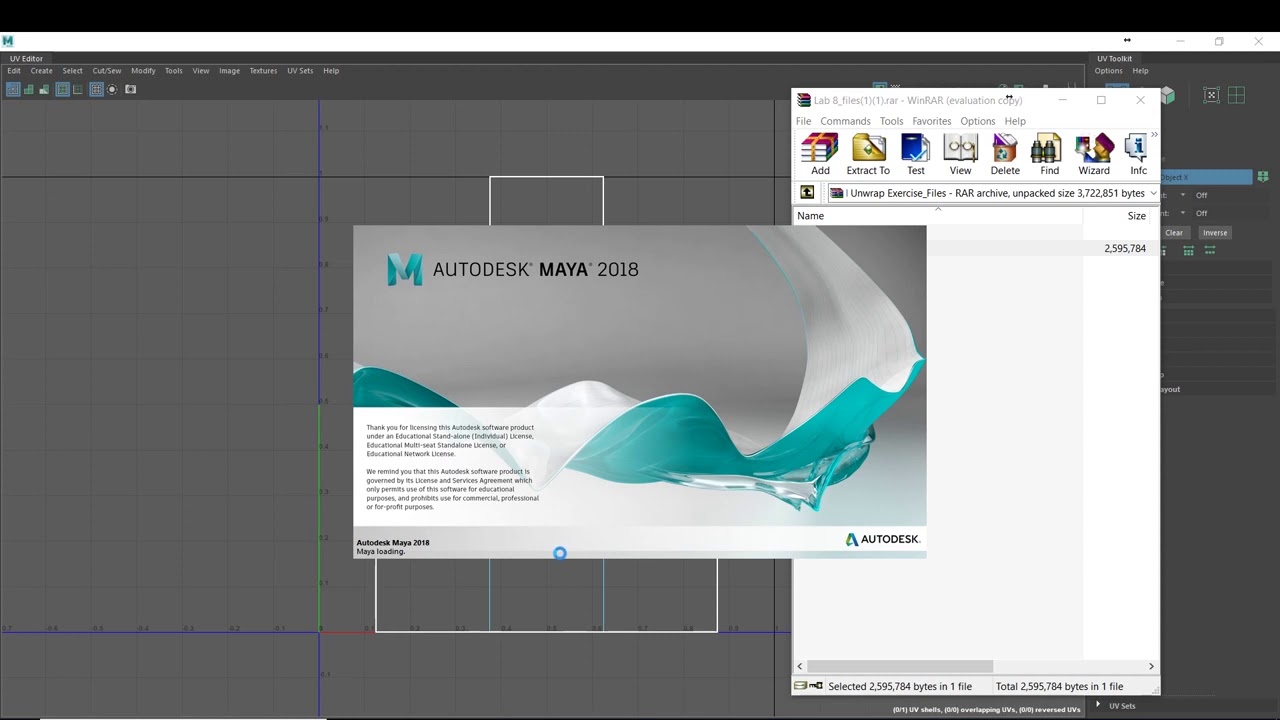Screen dimensions: 1280x720
Task: Expand the WinRAR toolbar overflow chevron
Action: coord(1154,134)
